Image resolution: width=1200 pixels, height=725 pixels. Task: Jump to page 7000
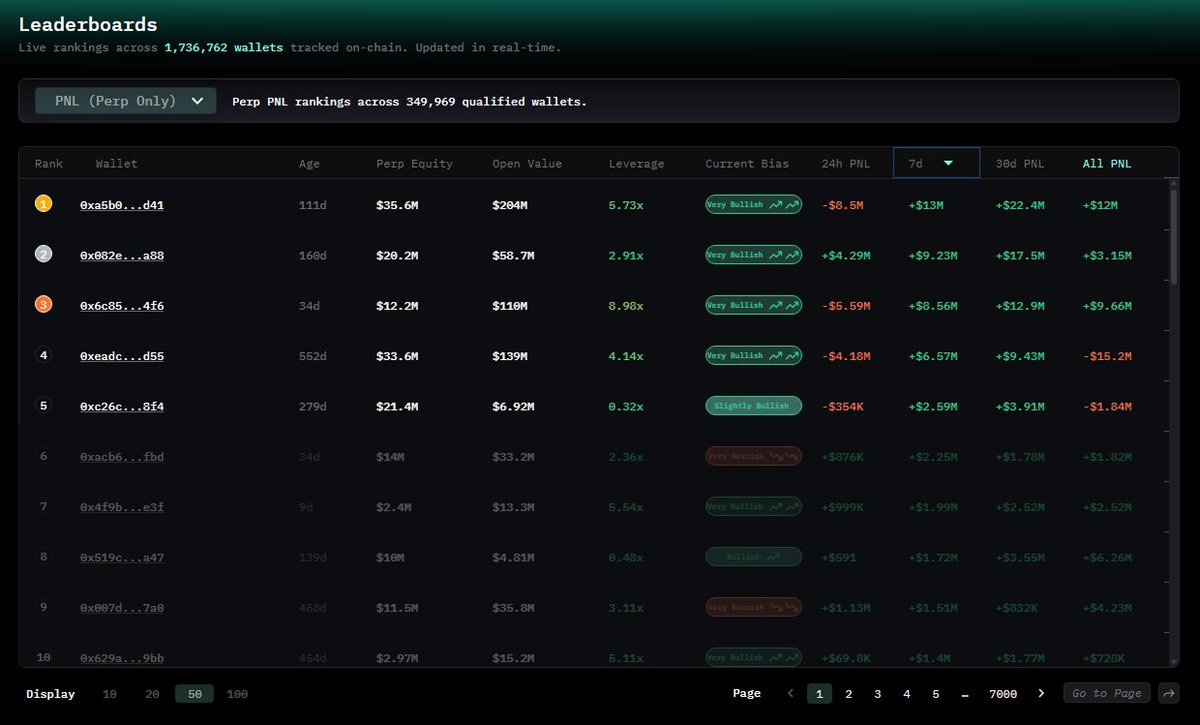[1003, 693]
